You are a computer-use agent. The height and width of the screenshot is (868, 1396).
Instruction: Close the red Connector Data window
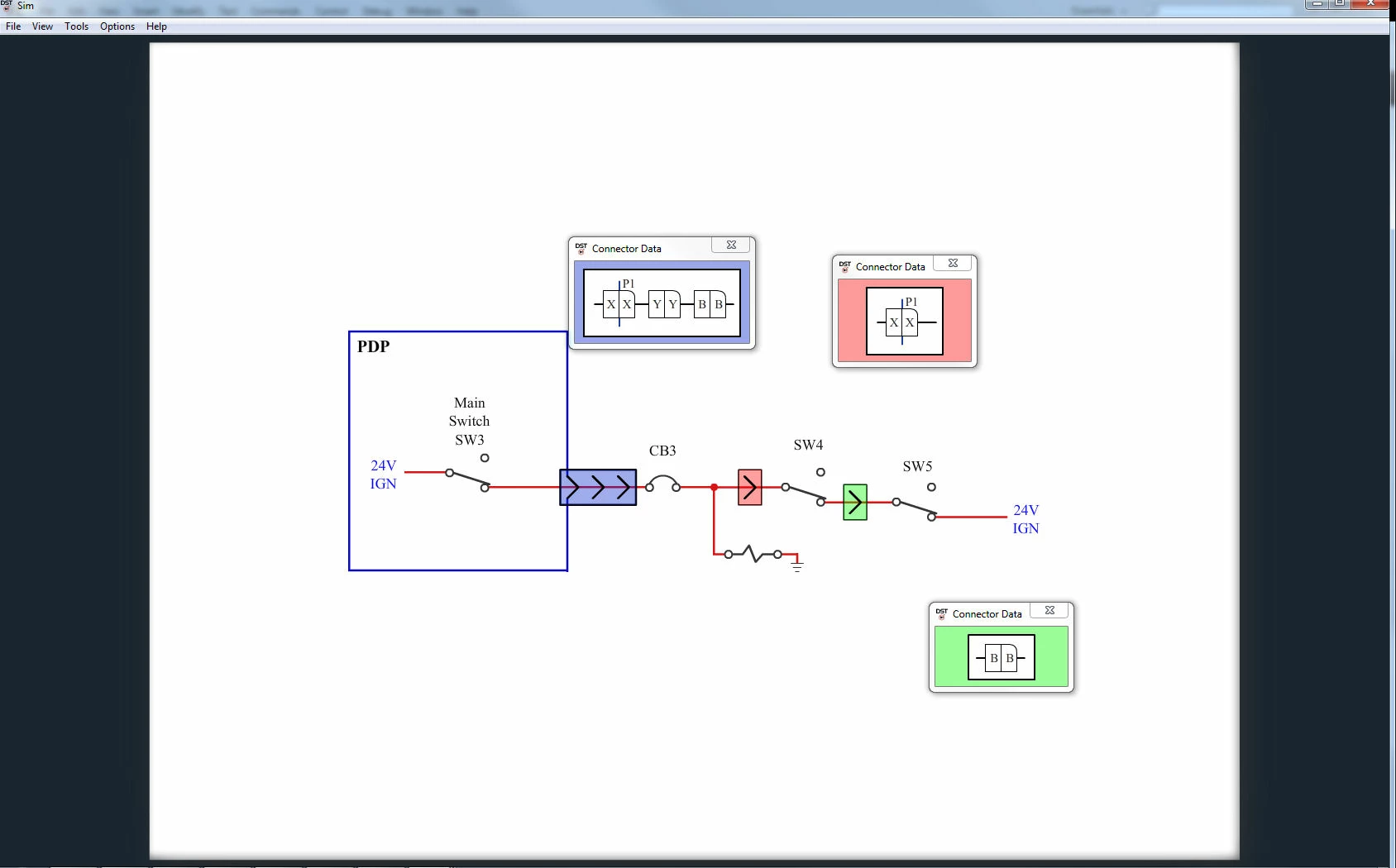pyautogui.click(x=953, y=264)
